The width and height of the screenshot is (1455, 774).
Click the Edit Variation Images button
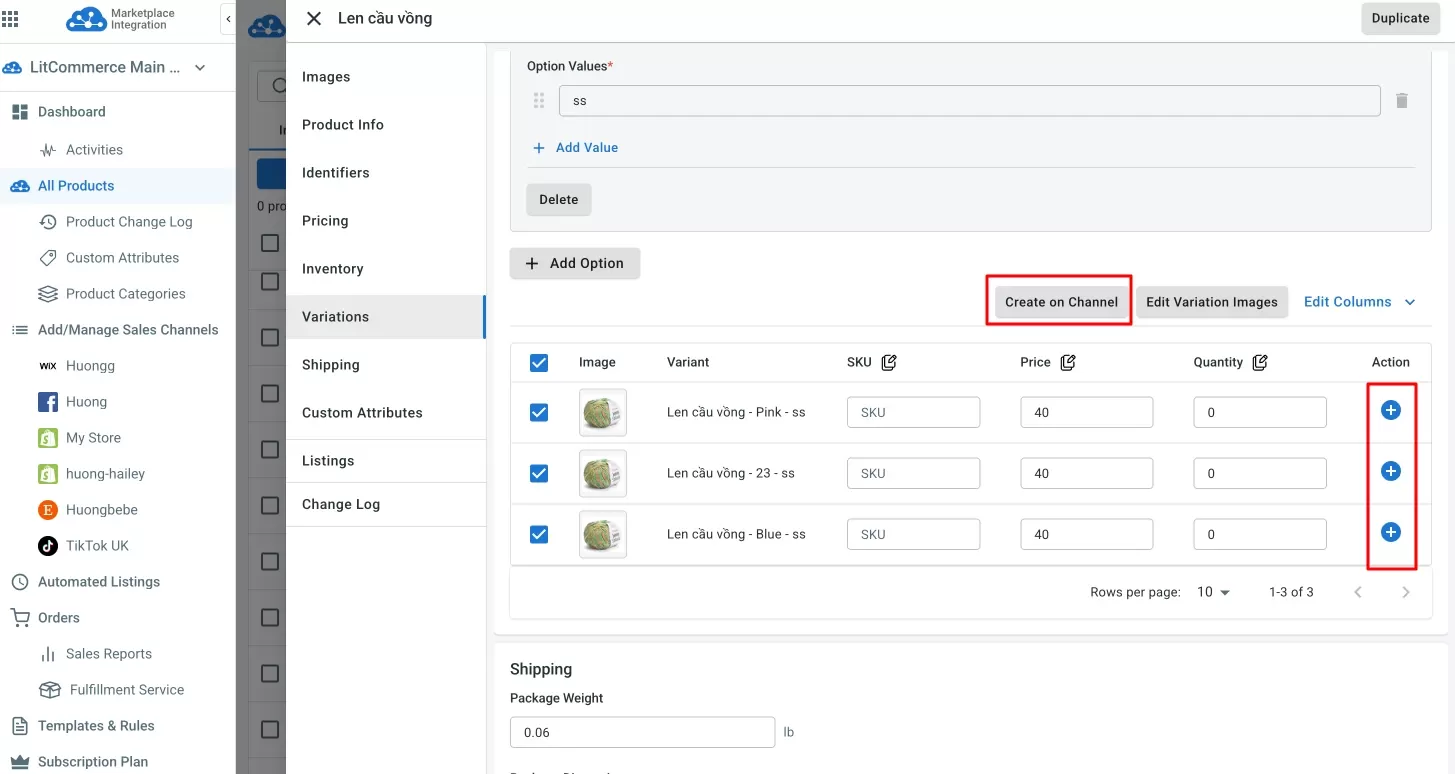coord(1212,302)
